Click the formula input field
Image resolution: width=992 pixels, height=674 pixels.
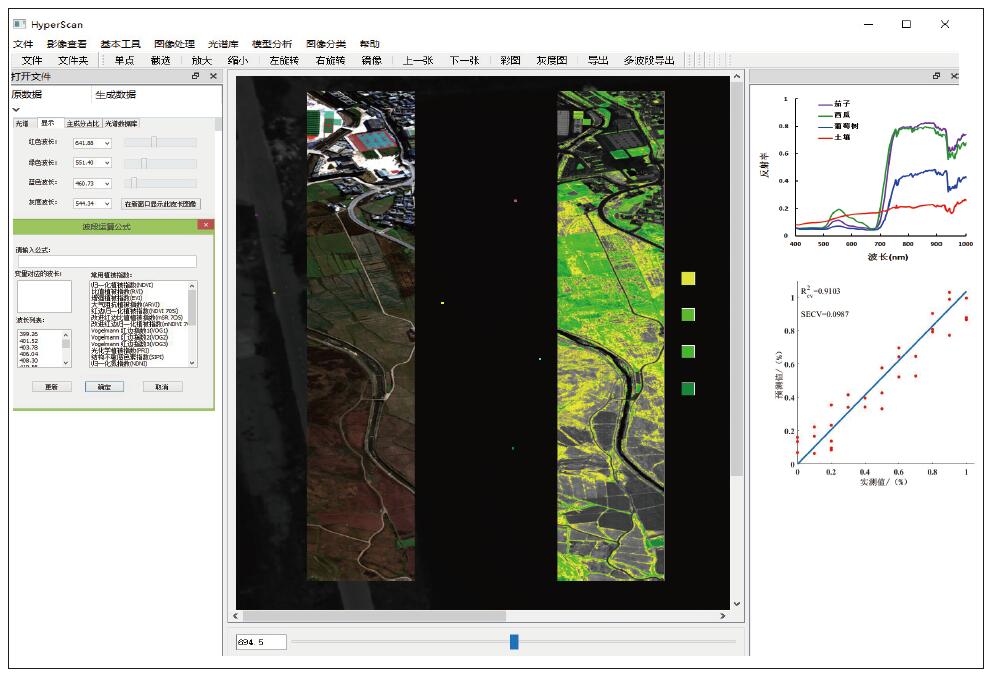pos(107,261)
